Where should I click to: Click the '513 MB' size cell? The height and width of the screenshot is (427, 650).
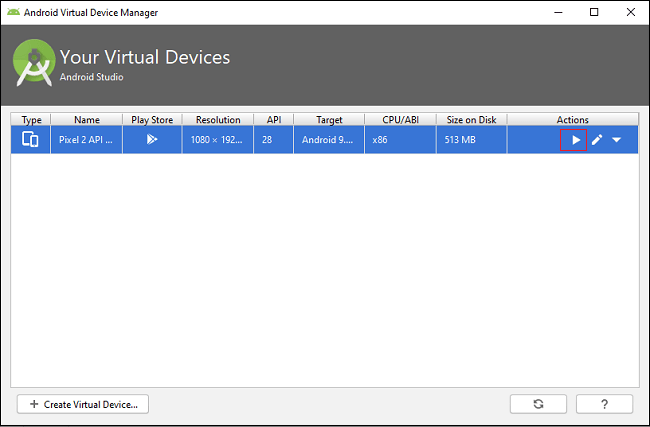tap(471, 140)
